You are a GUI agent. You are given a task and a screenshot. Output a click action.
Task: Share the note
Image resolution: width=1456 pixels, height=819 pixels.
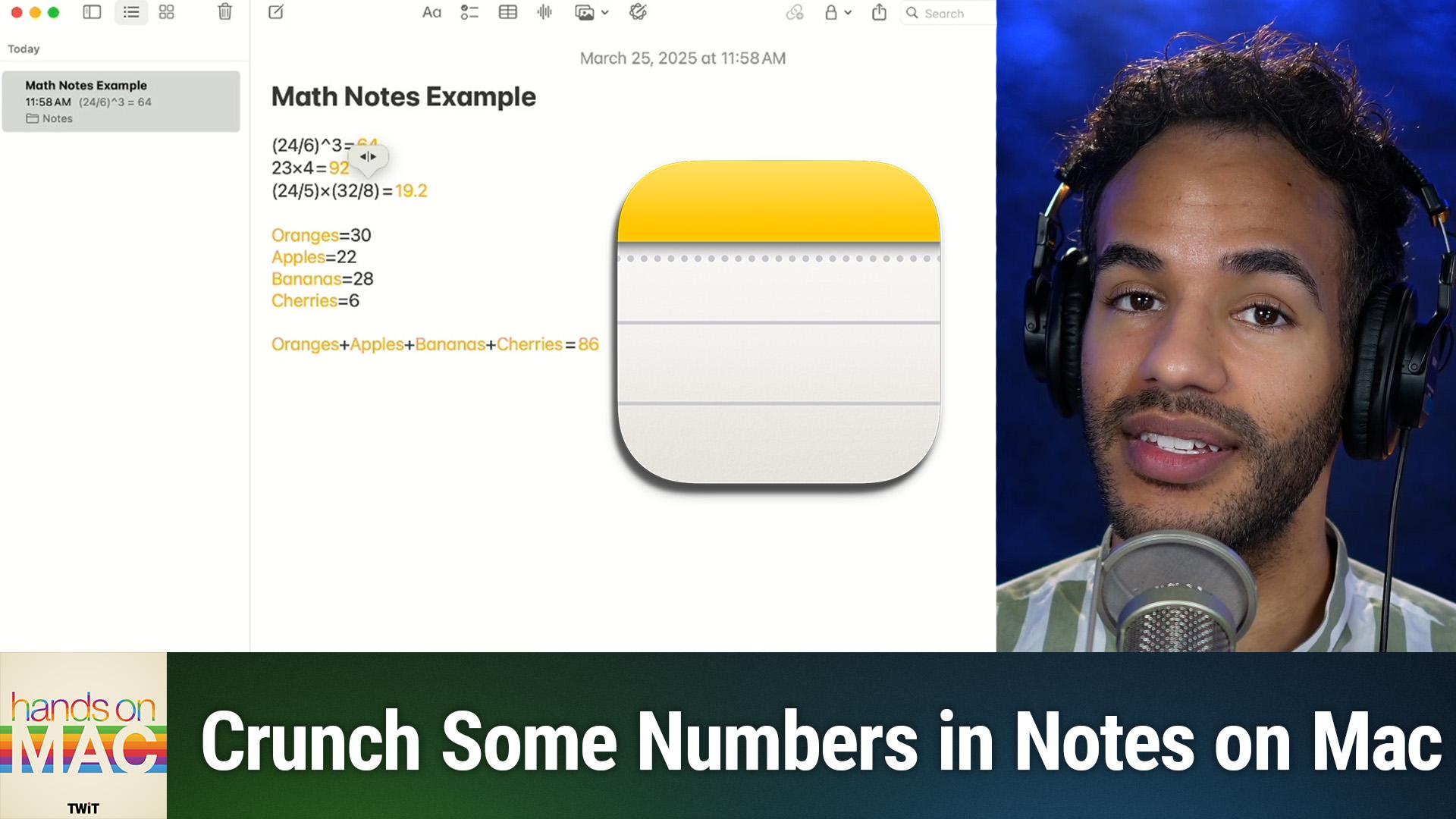(x=879, y=12)
